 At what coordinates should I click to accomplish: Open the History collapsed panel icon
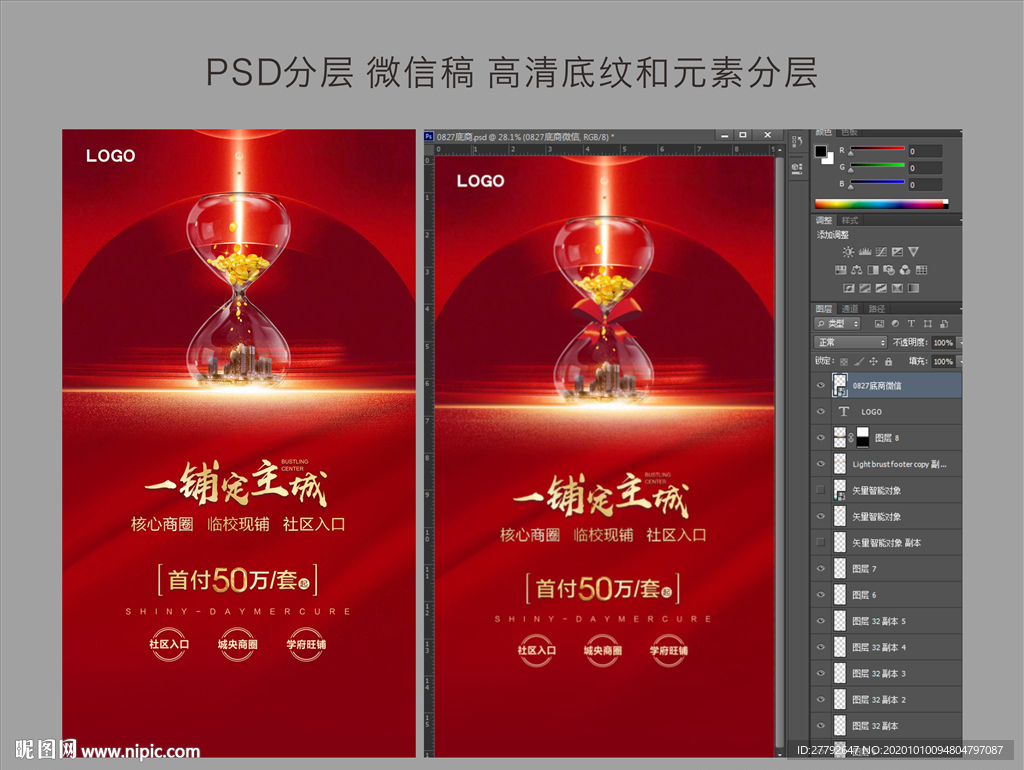coord(797,141)
